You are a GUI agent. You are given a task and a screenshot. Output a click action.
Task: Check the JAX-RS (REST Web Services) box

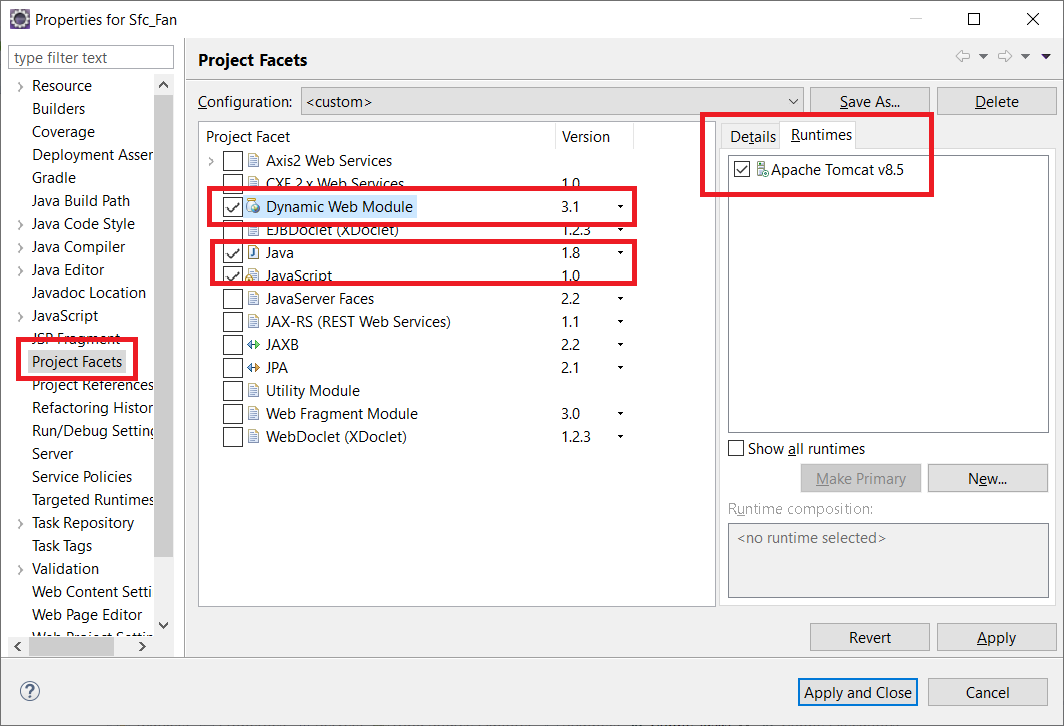[233, 322]
